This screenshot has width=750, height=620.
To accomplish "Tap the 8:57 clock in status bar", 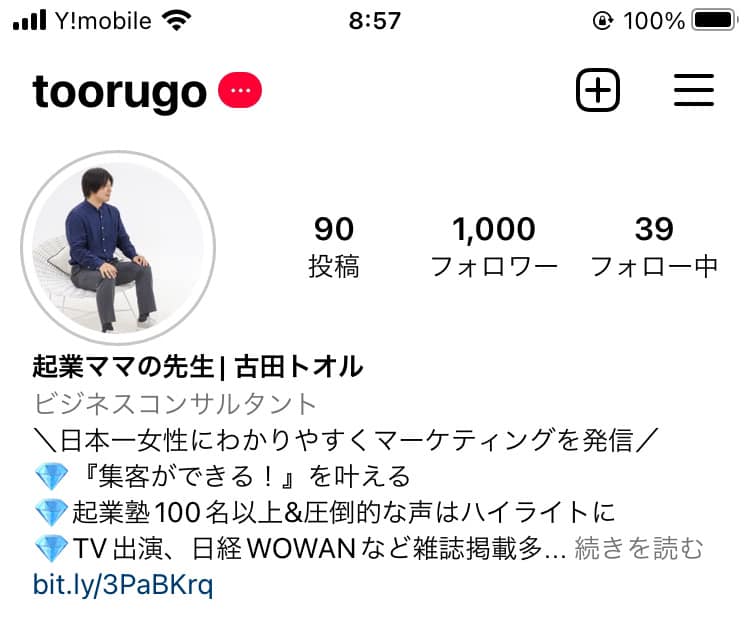I will click(x=375, y=21).
